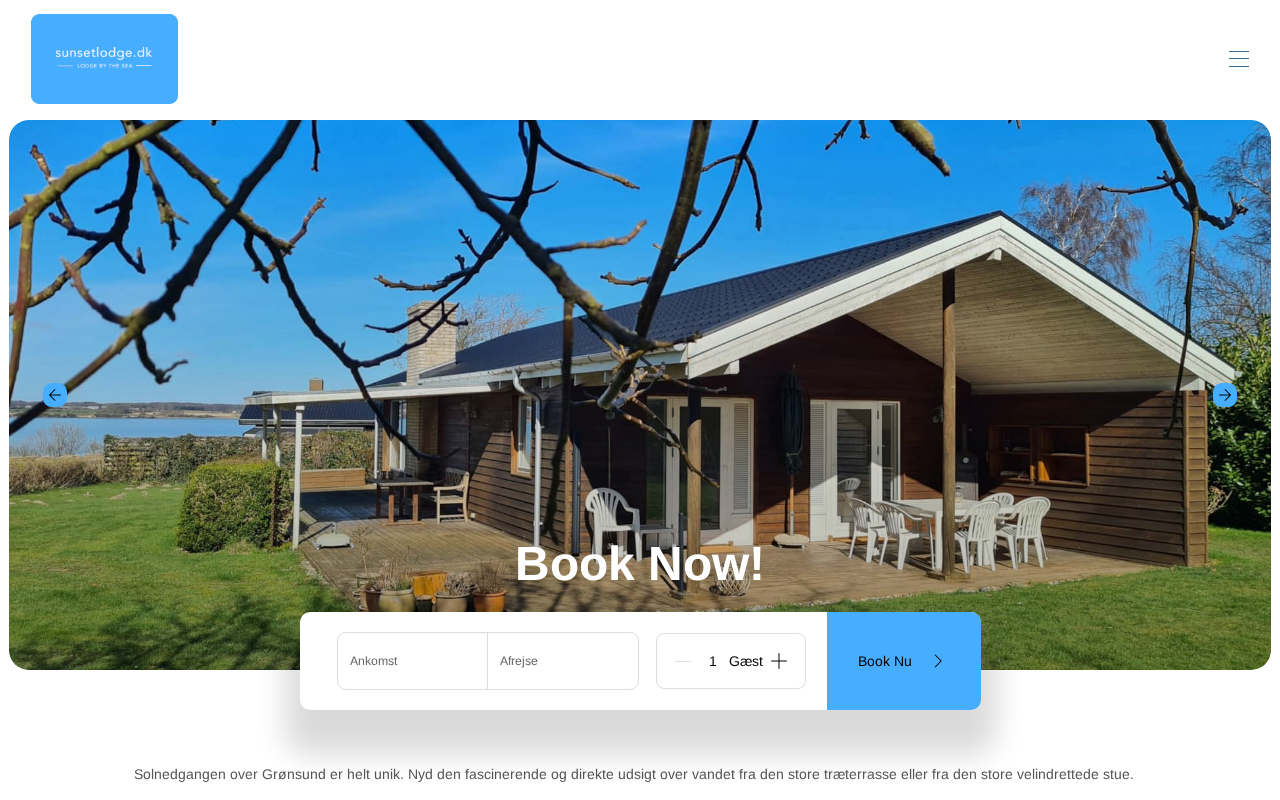Screen dimensions: 1280x800
Task: Open the hamburger navigation menu
Action: [1239, 59]
